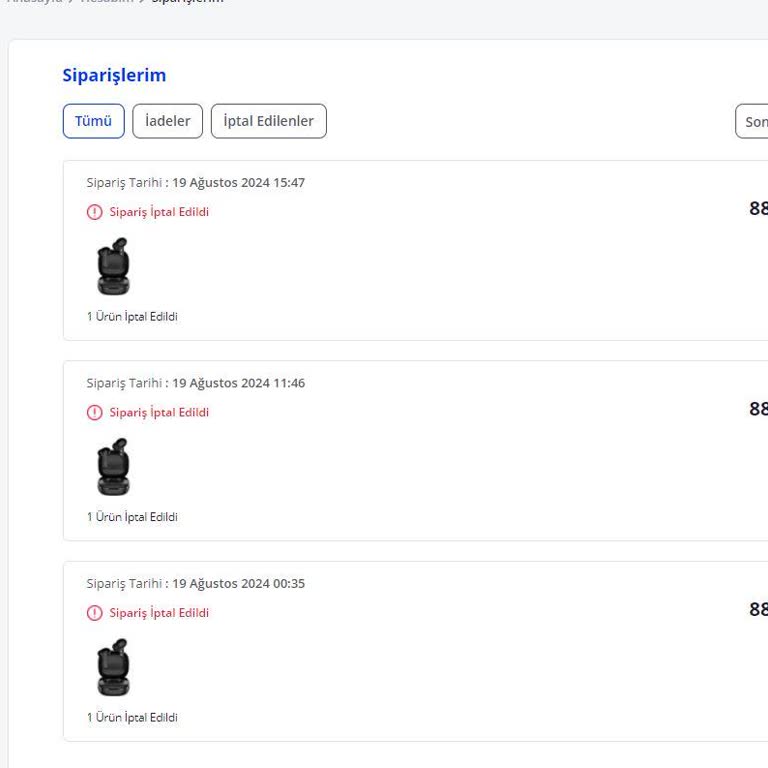Open earbuds thumbnail of 00:35 order
Screen dimensions: 768x768
(x=114, y=667)
